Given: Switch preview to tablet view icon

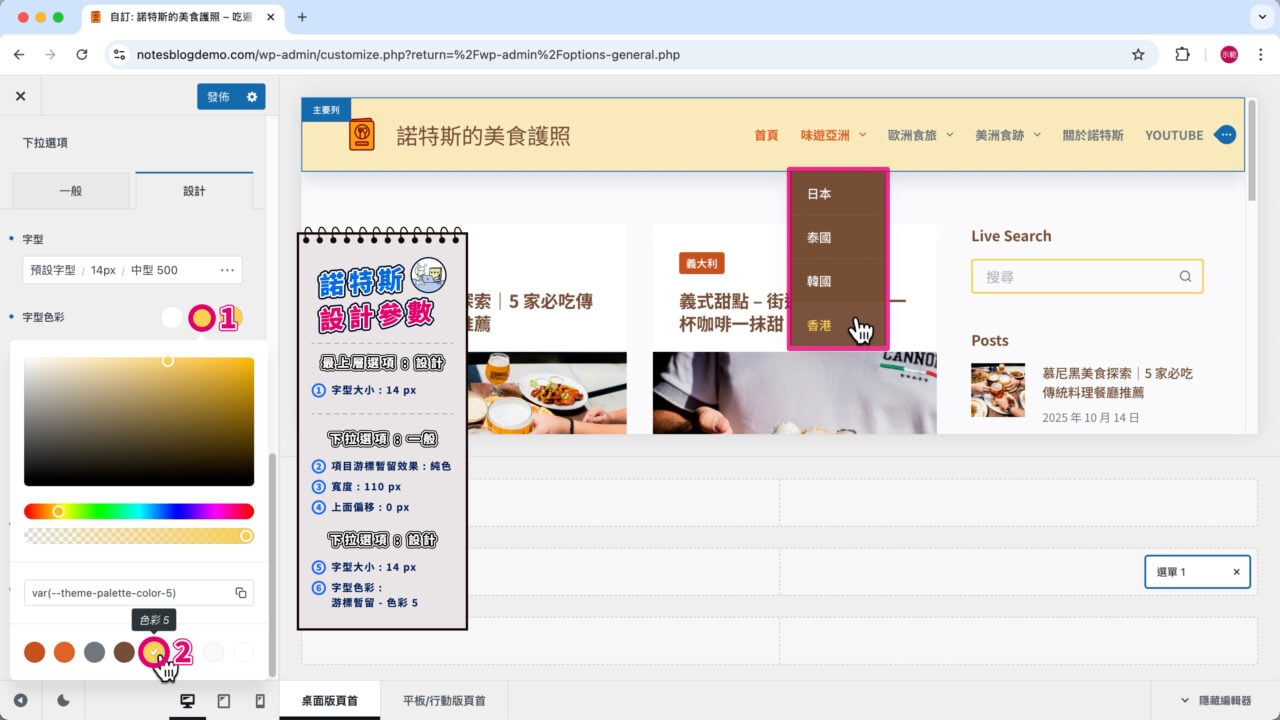Looking at the screenshot, I should [x=223, y=700].
